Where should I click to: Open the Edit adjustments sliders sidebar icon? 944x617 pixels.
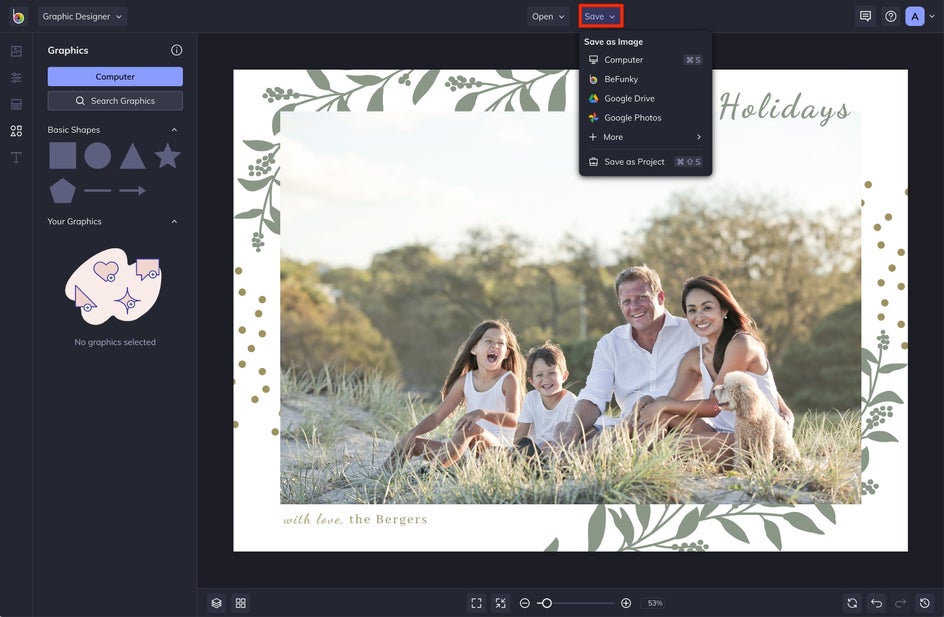point(16,78)
